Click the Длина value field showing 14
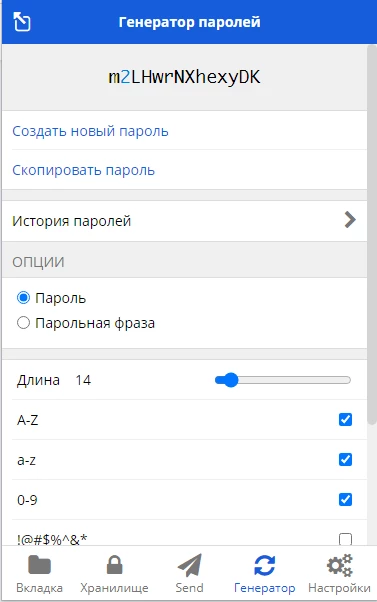The image size is (377, 602). (83, 380)
